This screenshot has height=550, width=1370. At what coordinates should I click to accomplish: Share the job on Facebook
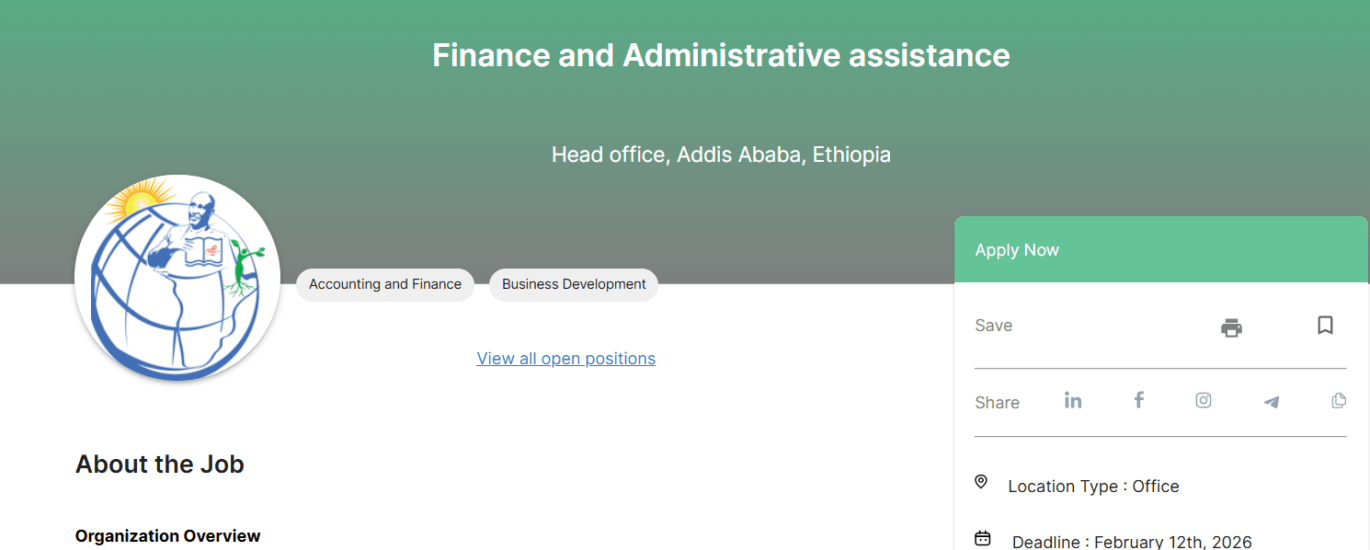click(x=1138, y=400)
